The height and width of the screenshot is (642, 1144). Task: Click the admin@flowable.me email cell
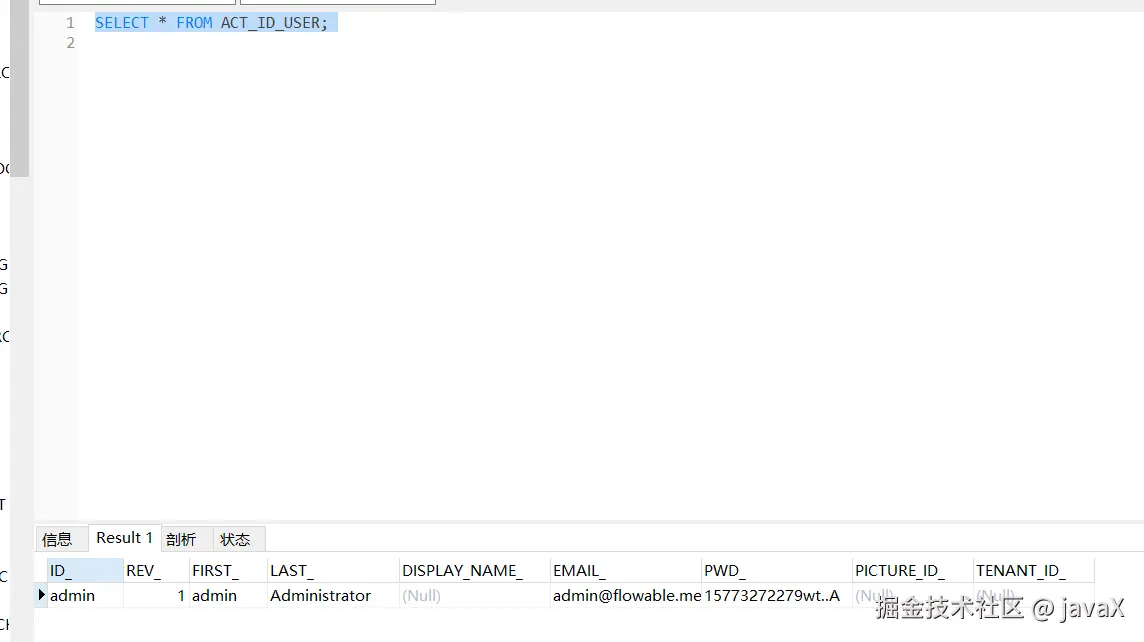coord(625,595)
